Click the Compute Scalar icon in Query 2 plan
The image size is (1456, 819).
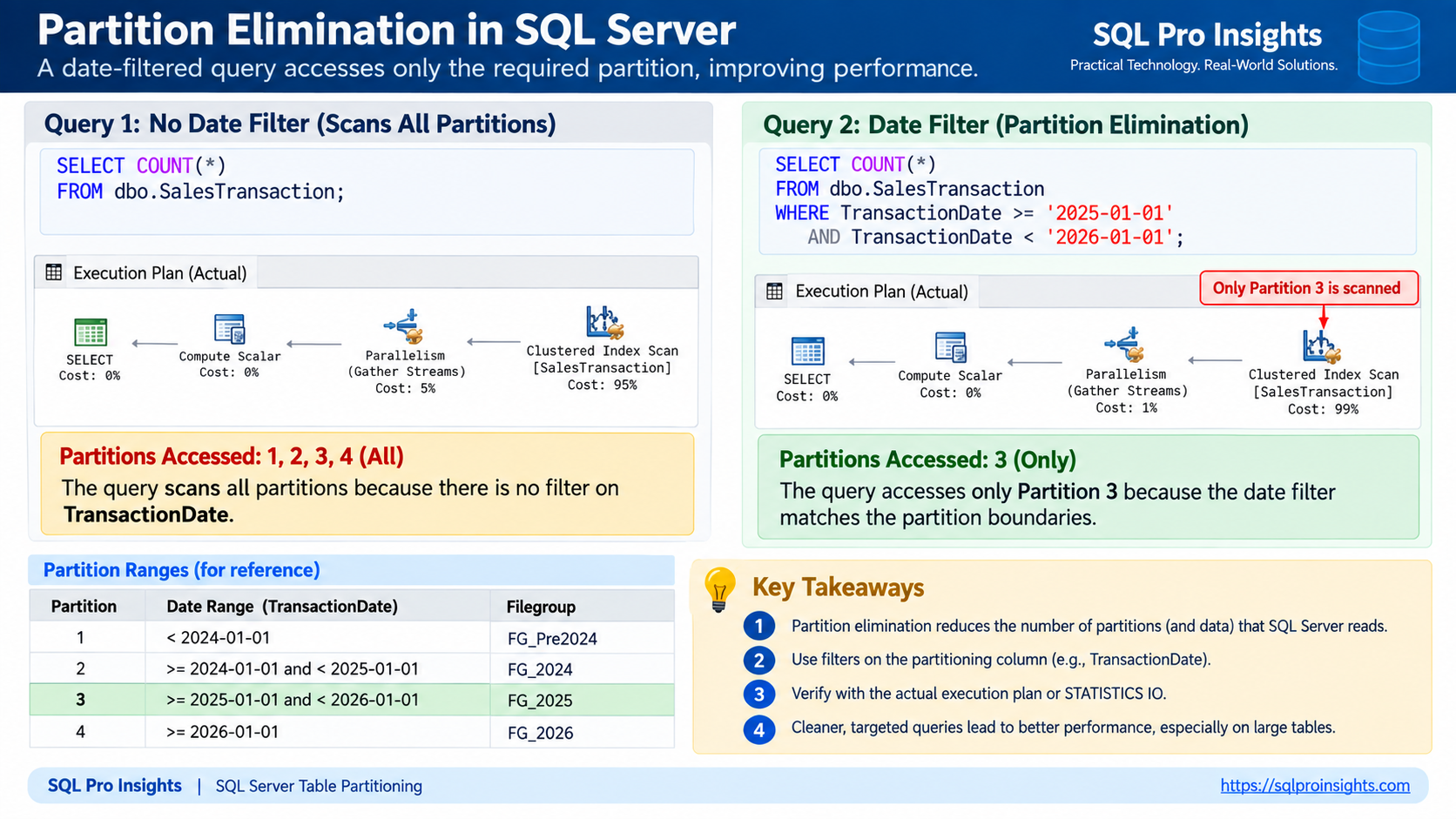point(950,347)
